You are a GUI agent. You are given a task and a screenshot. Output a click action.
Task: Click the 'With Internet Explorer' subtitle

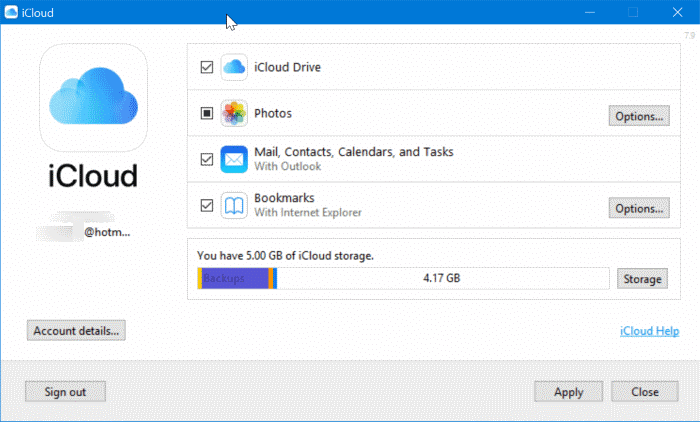click(308, 212)
